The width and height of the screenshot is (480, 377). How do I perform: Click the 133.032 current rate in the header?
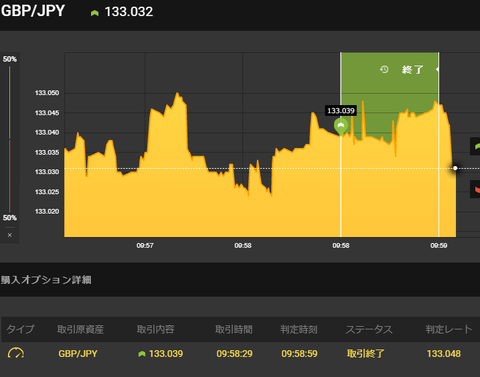pos(129,12)
